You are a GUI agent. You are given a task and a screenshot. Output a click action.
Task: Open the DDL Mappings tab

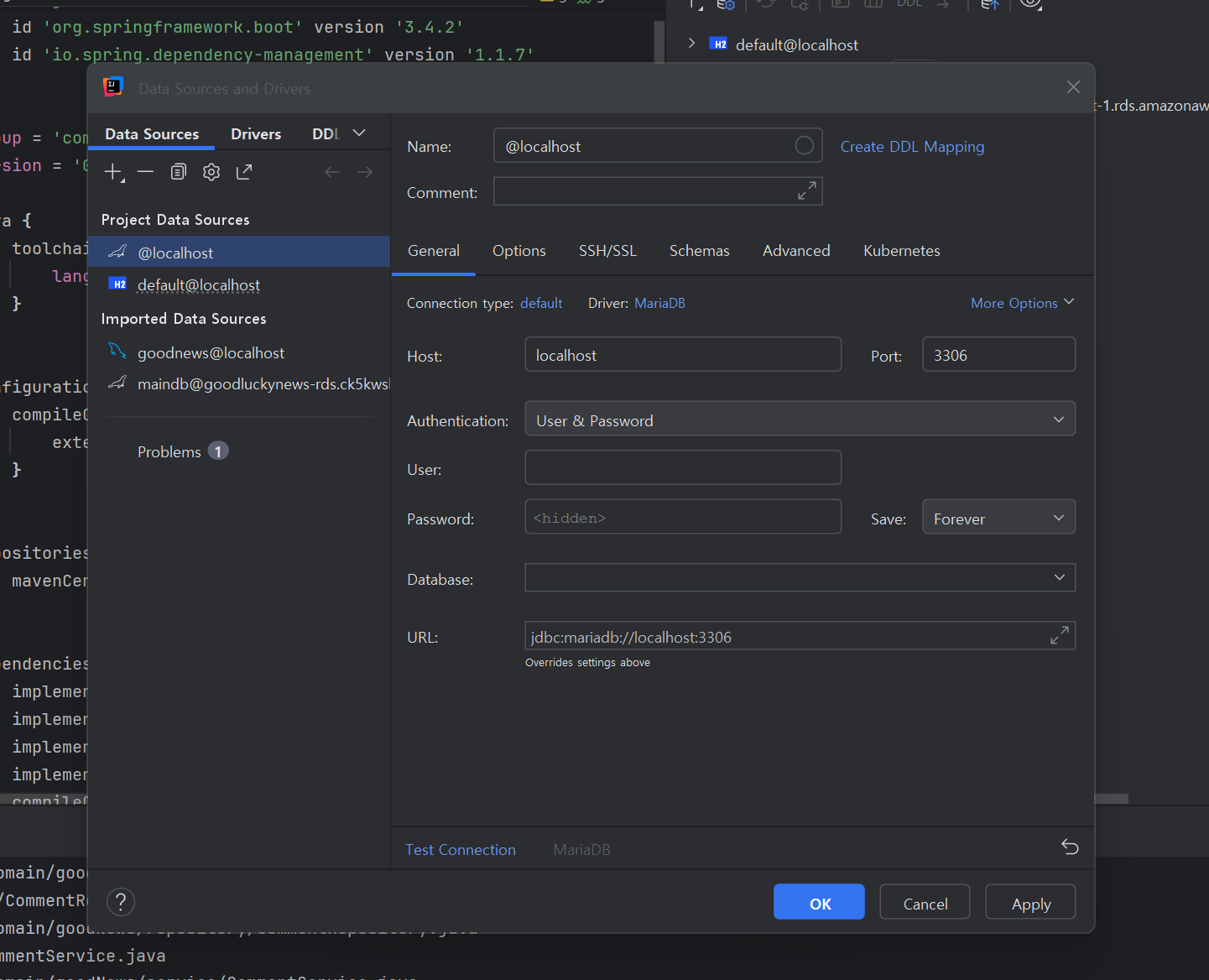326,134
